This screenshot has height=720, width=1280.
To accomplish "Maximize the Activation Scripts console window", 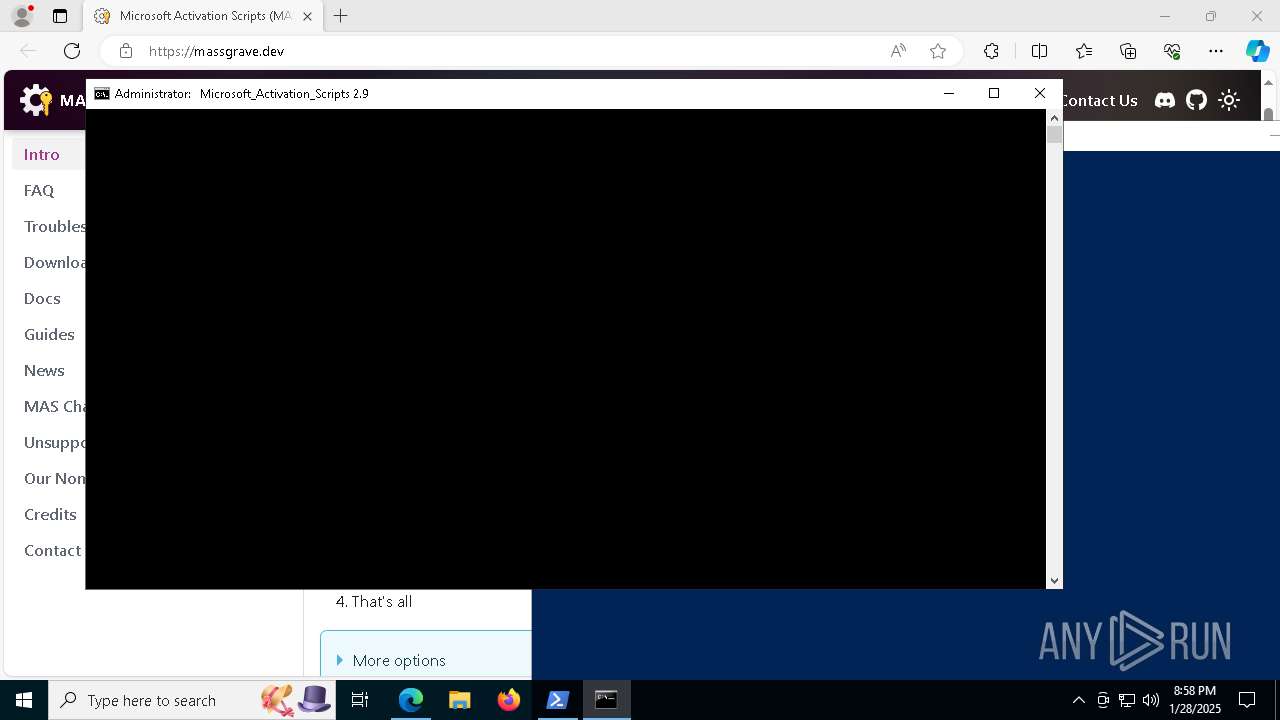I will [x=994, y=93].
